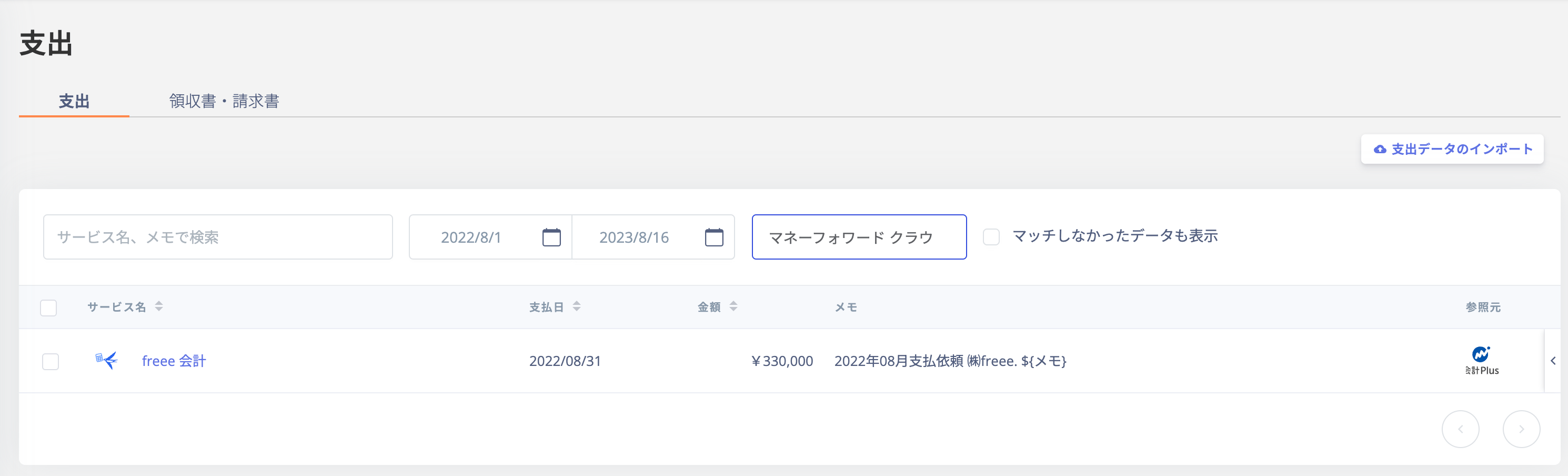Click the 2022/08/31 payment date cell
Screen dimensions: 1568x476
pyautogui.click(x=565, y=361)
